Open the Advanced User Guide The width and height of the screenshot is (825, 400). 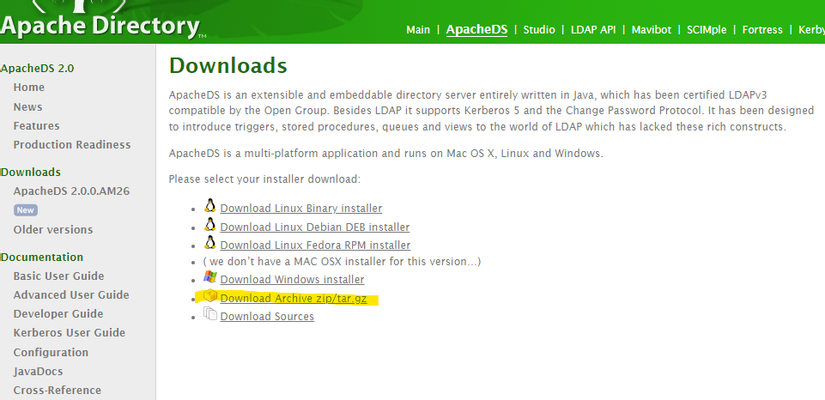(x=71, y=295)
